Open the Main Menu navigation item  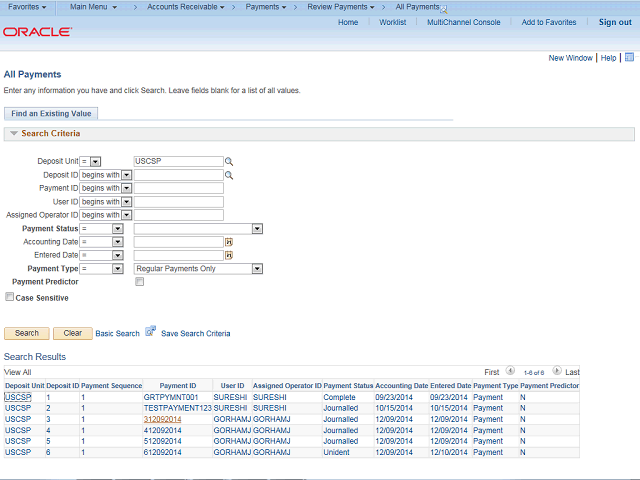[x=93, y=7]
